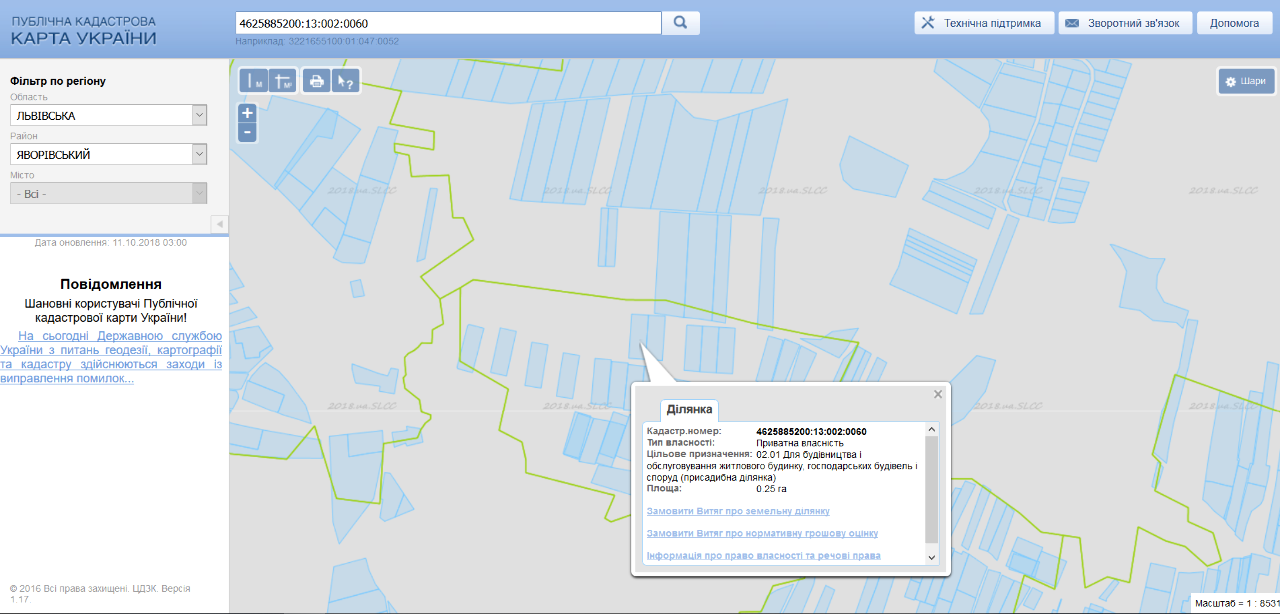Focus the cadastral number search field

click(448, 23)
